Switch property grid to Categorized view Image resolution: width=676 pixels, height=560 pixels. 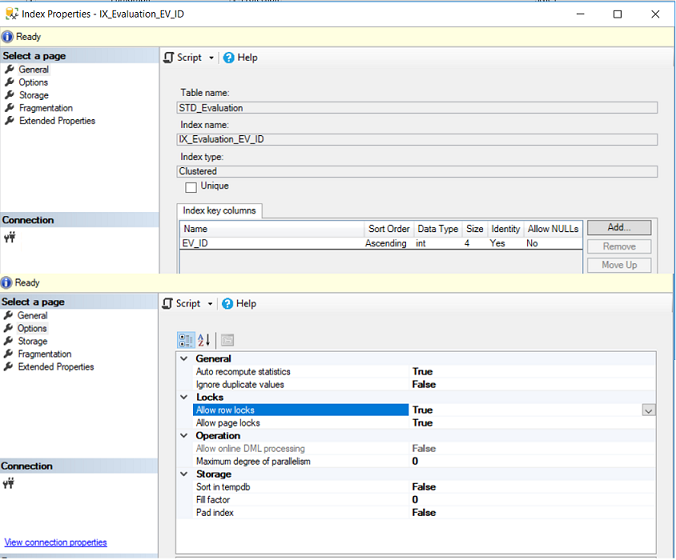coord(185,340)
